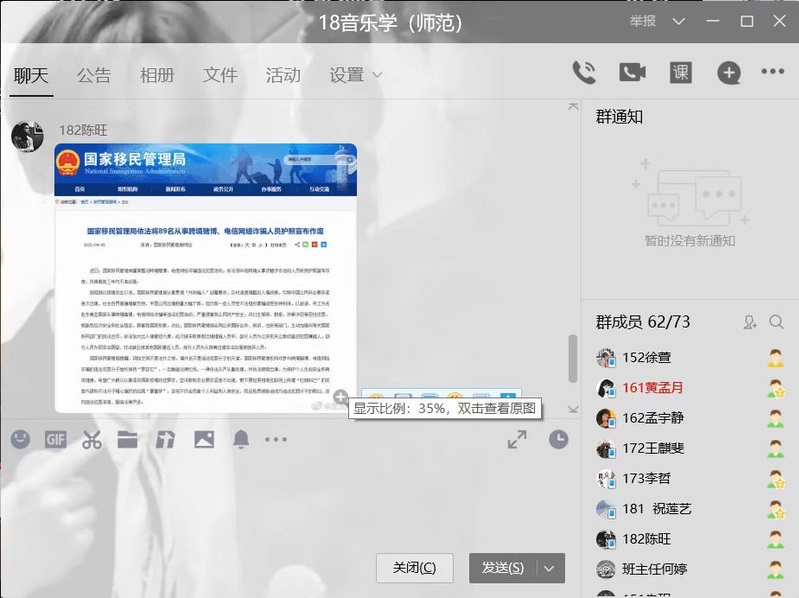Click the 关闭(C) button
Screen dimensions: 799x598
click(x=414, y=568)
